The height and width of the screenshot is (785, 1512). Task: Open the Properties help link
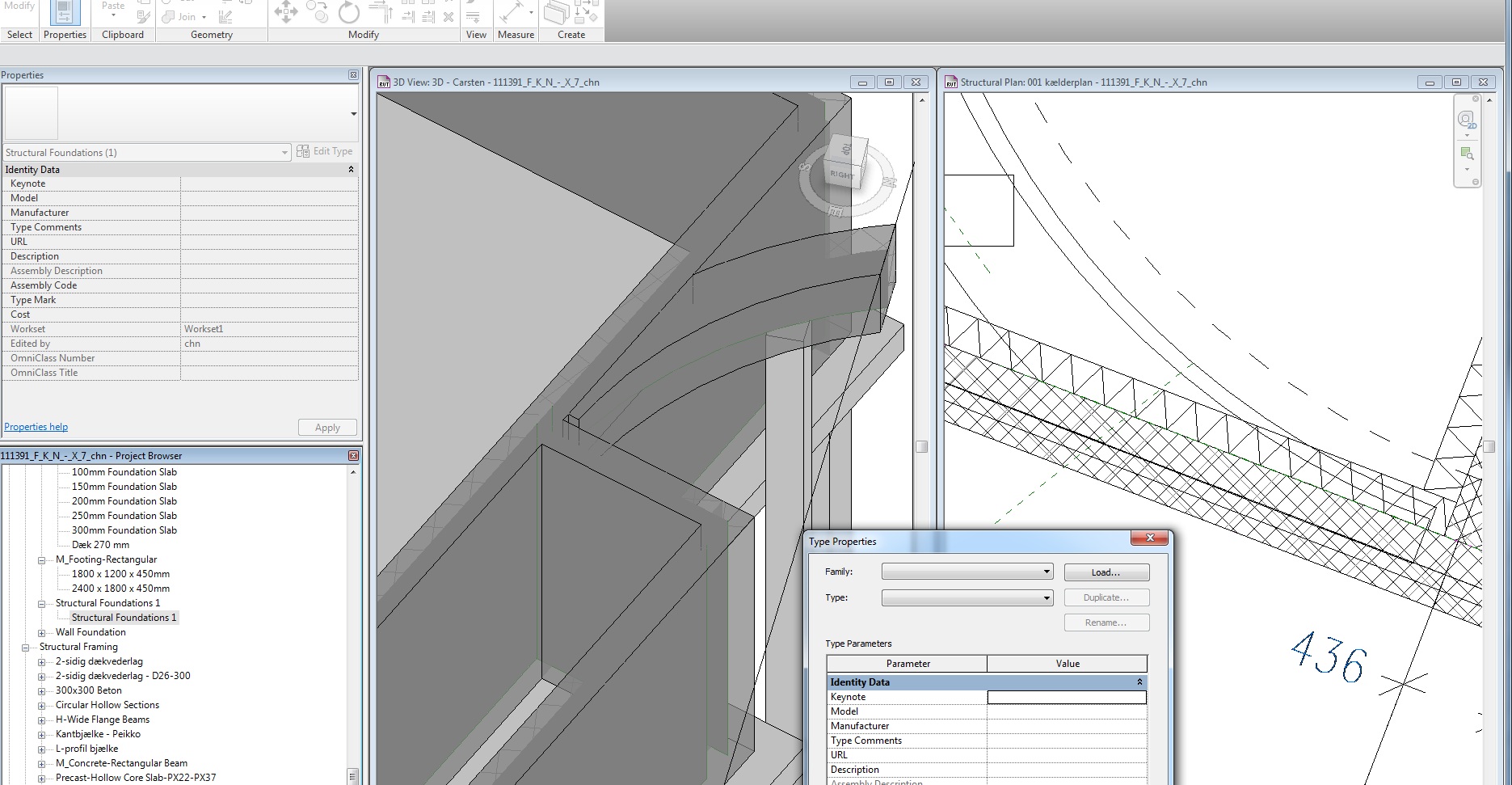pos(36,427)
